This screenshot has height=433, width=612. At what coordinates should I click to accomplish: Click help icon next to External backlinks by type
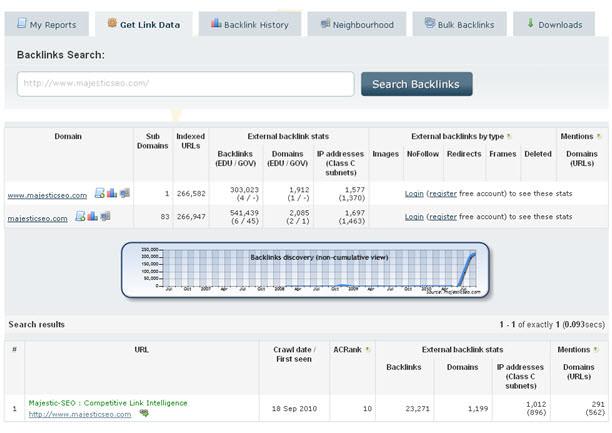pos(509,136)
